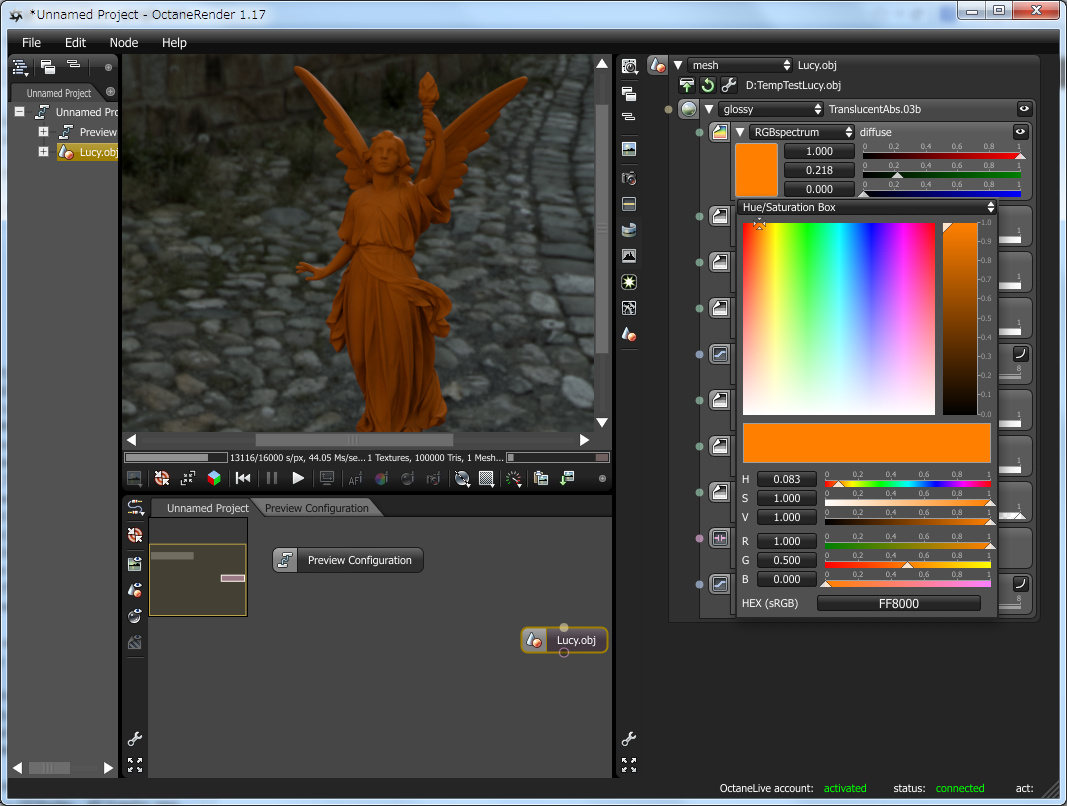
Task: Select the imager icon in inspector sidebar
Action: click(629, 256)
